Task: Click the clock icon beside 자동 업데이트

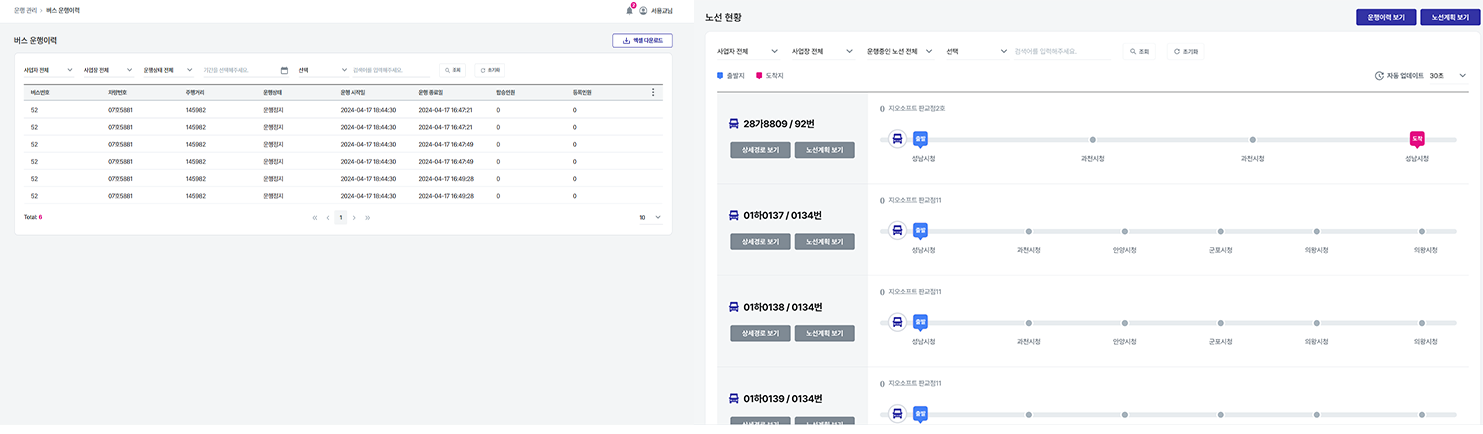Action: (1380, 75)
